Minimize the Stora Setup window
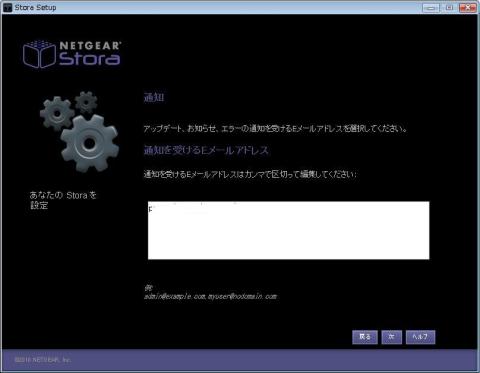 [431, 7]
